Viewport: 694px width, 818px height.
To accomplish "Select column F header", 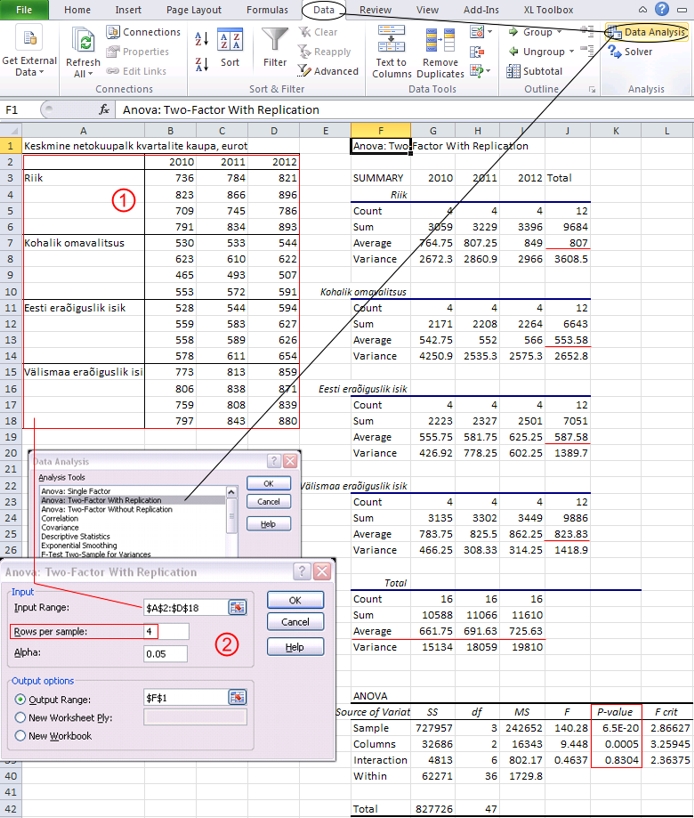I will click(x=380, y=130).
